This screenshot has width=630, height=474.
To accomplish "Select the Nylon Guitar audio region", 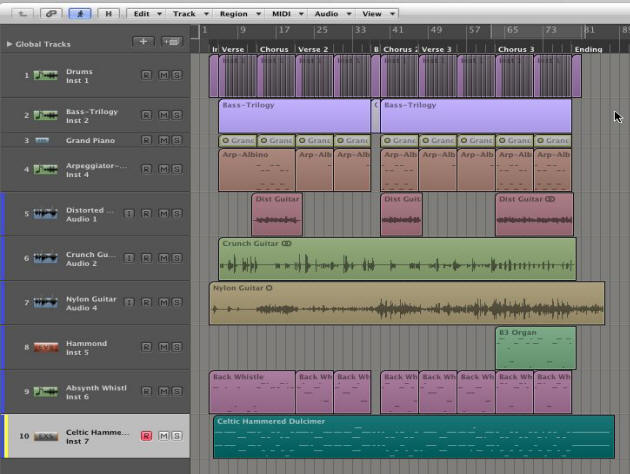I will pyautogui.click(x=407, y=303).
